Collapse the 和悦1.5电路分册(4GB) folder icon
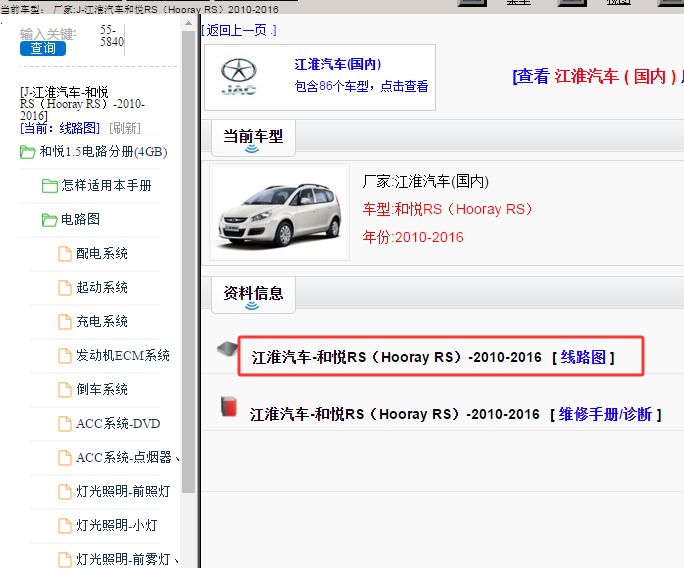The height and width of the screenshot is (568, 684). [27, 152]
